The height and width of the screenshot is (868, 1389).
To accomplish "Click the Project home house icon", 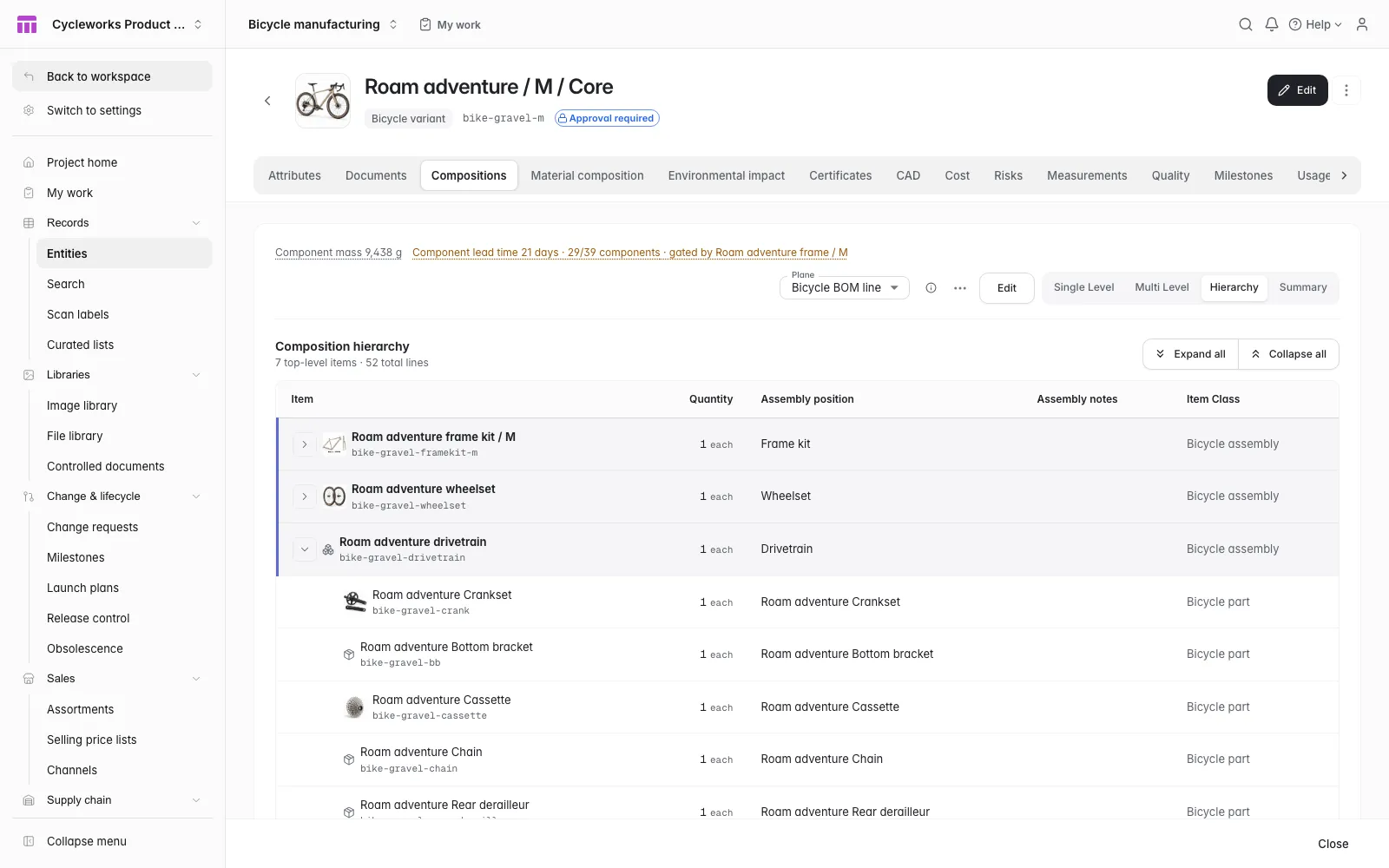I will click(x=29, y=162).
